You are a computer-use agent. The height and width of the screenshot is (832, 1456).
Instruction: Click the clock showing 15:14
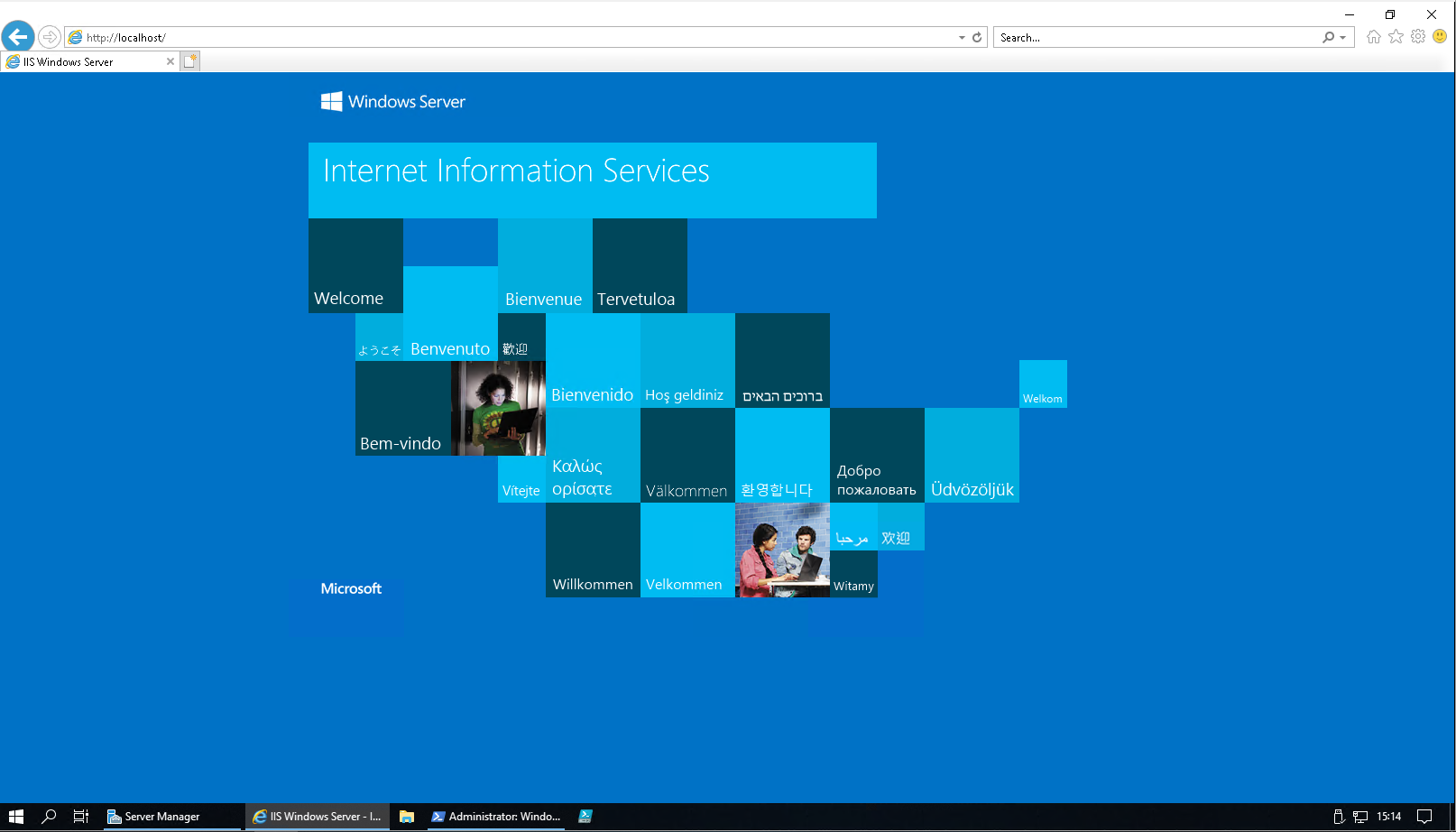point(1389,817)
